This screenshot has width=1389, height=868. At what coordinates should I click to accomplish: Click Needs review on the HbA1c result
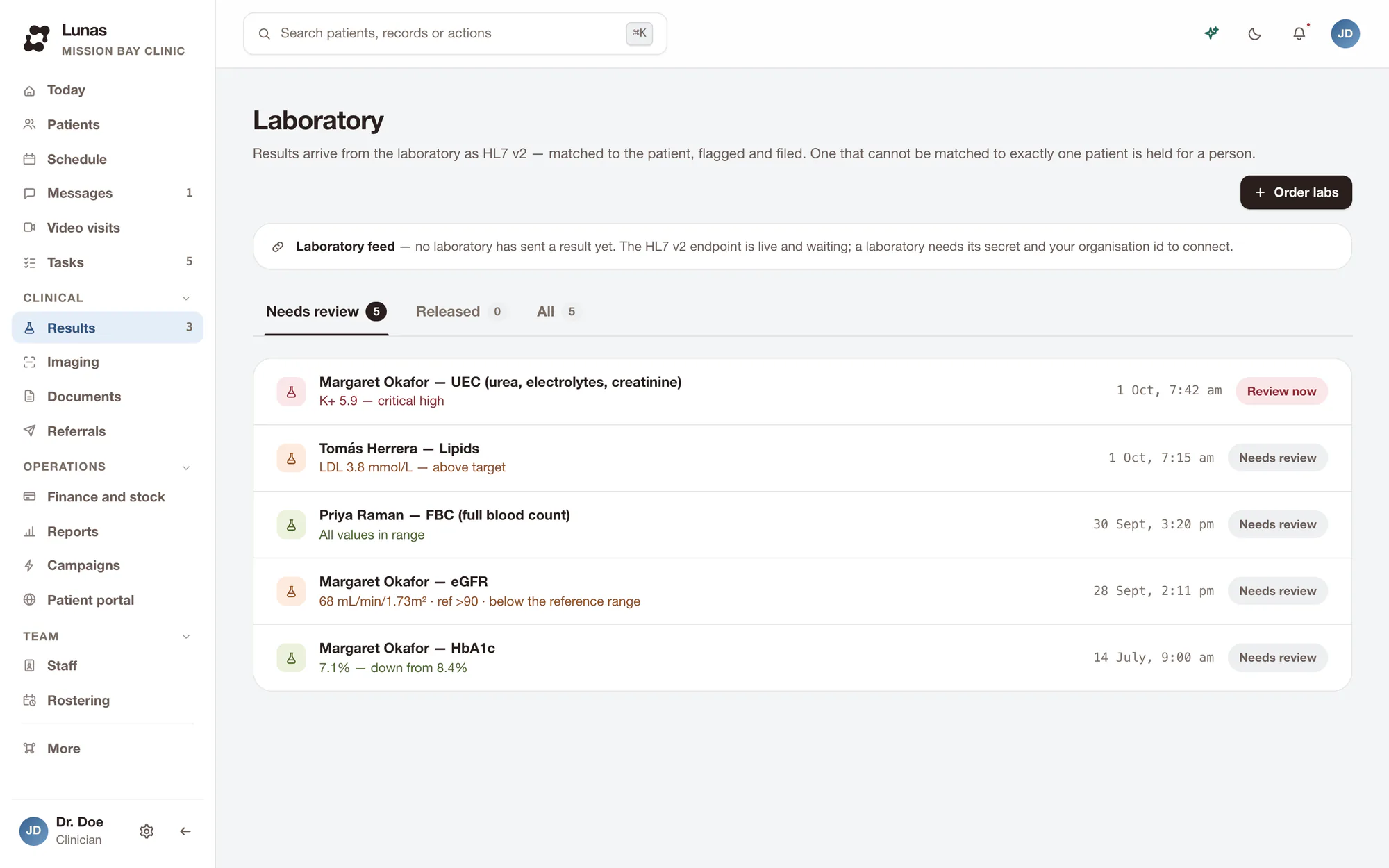click(x=1277, y=658)
